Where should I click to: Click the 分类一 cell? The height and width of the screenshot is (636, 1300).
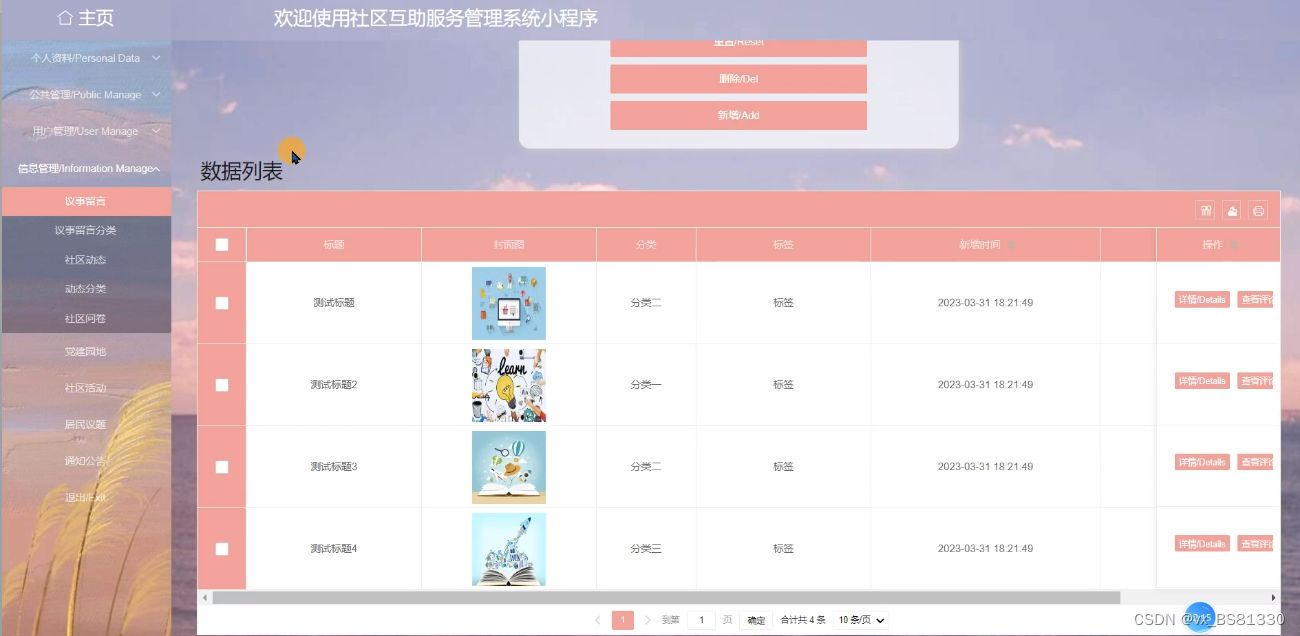coord(646,385)
